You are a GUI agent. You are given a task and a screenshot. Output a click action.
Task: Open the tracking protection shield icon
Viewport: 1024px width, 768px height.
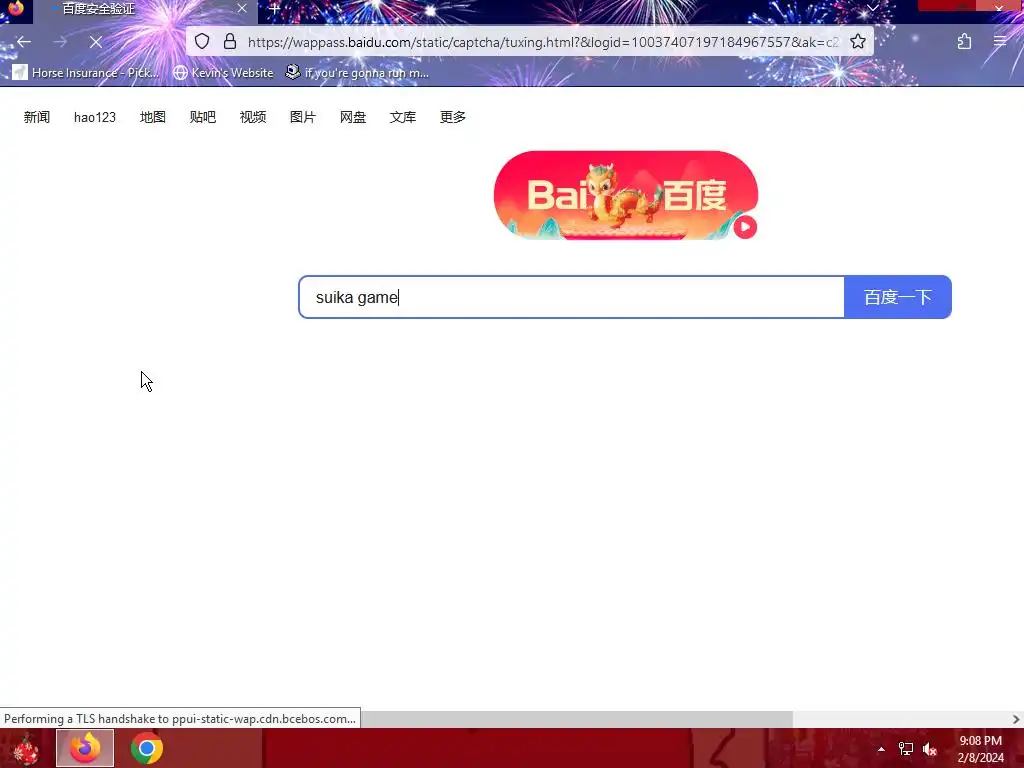pyautogui.click(x=202, y=42)
